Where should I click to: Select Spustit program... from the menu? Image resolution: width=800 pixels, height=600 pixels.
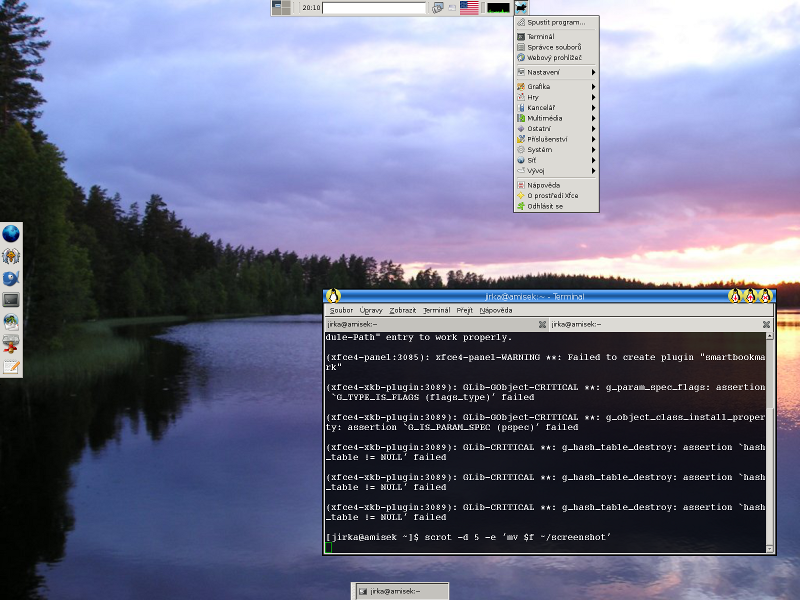tap(556, 21)
